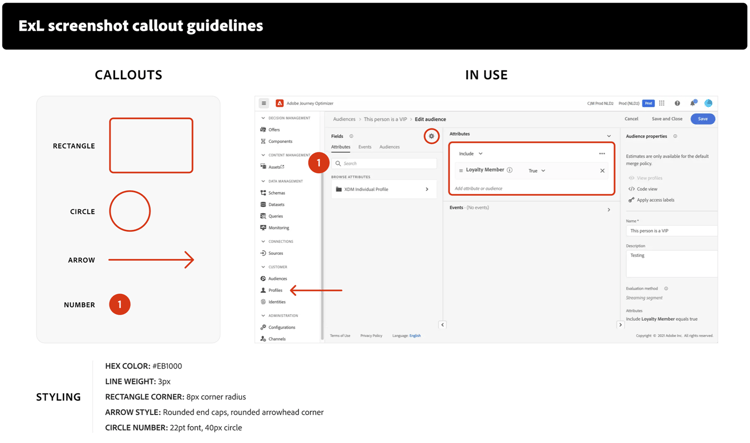Click the Loyalty Member info icon
The image size is (750, 443).
click(510, 170)
